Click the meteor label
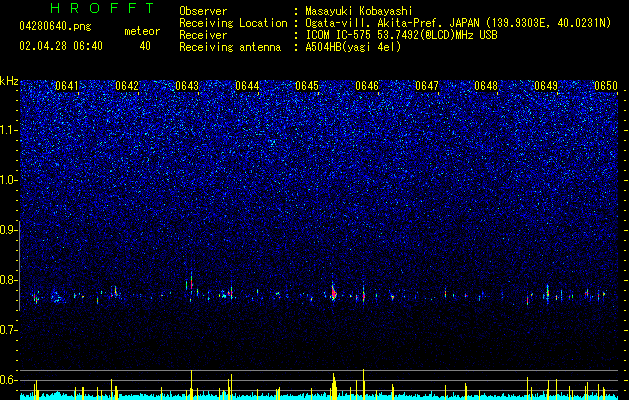 pos(142,31)
